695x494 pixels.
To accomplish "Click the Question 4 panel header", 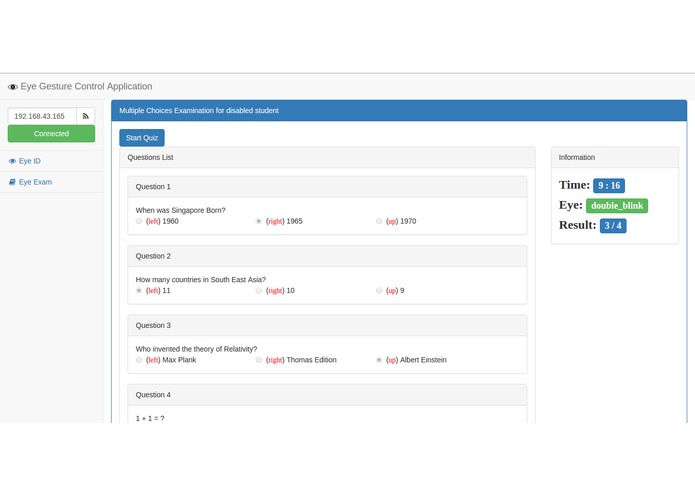I will tap(327, 395).
